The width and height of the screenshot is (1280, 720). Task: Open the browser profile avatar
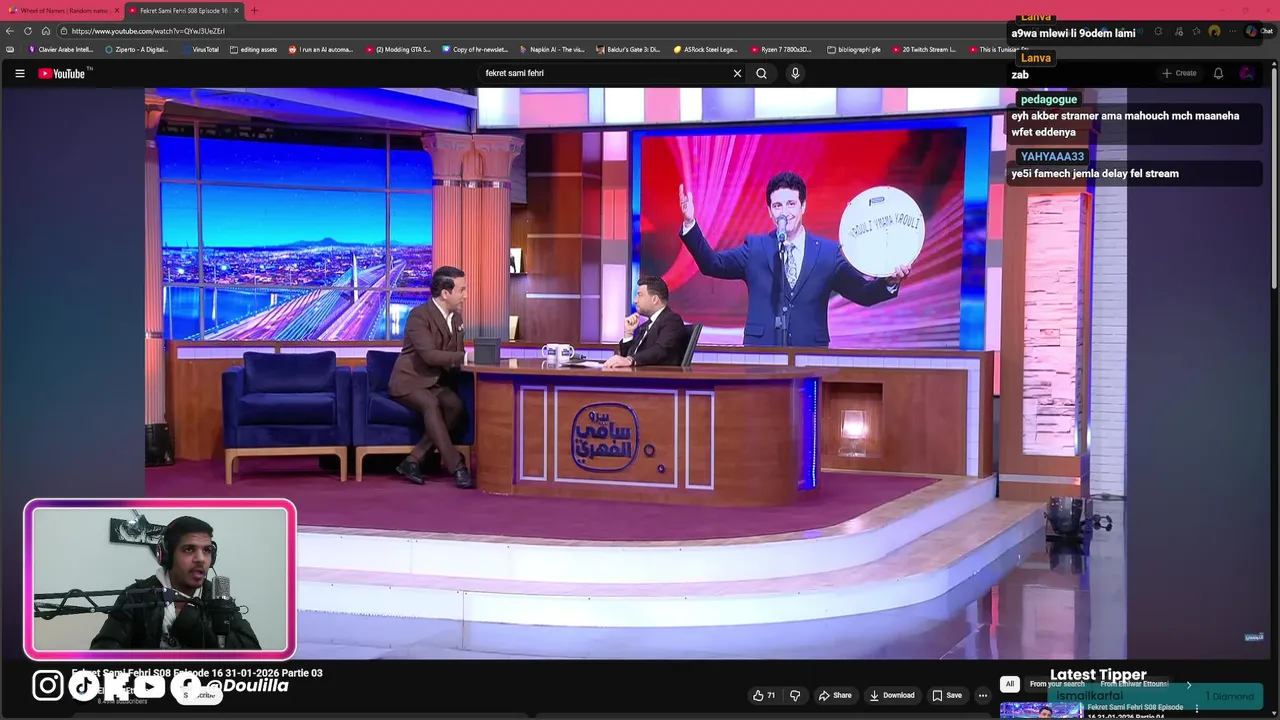point(1214,31)
